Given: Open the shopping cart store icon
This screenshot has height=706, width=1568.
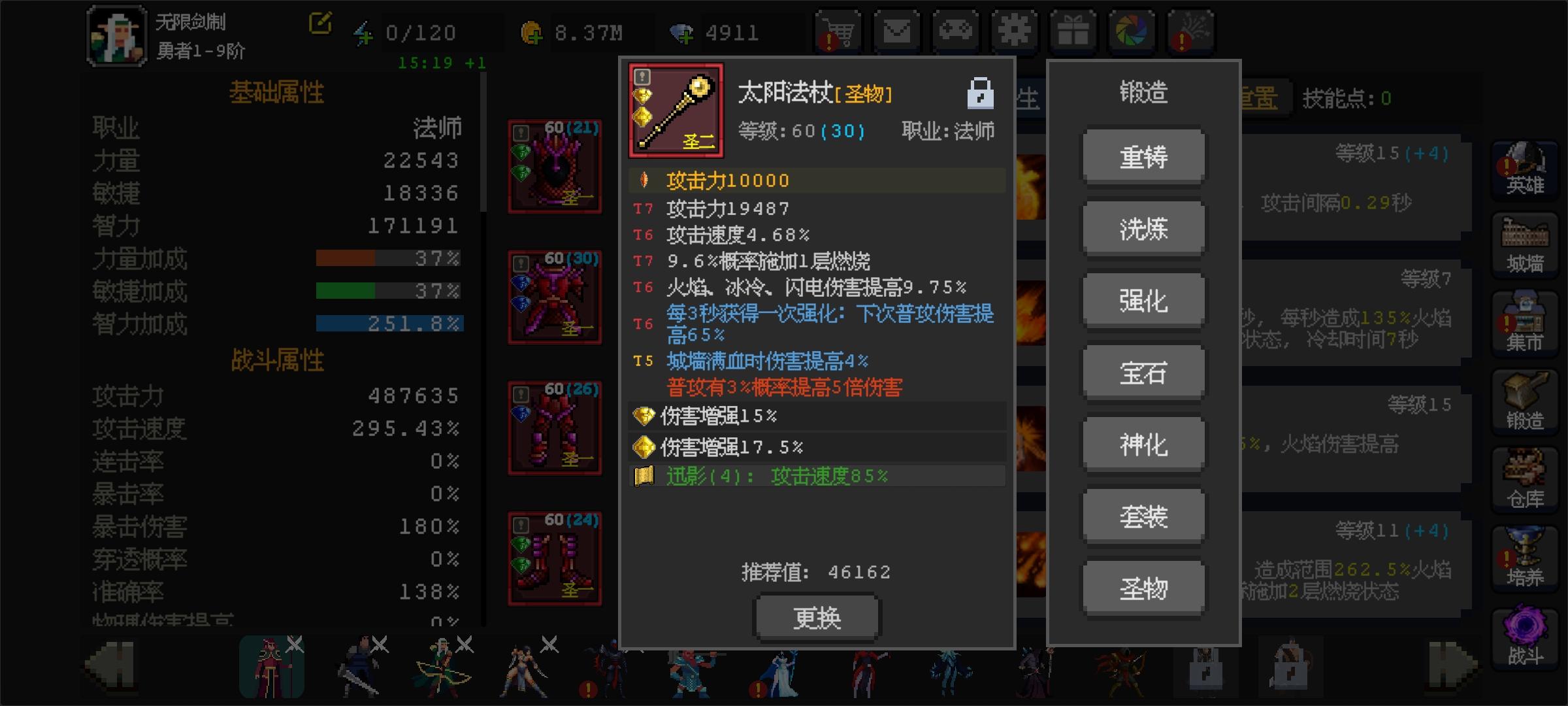Looking at the screenshot, I should point(838,31).
